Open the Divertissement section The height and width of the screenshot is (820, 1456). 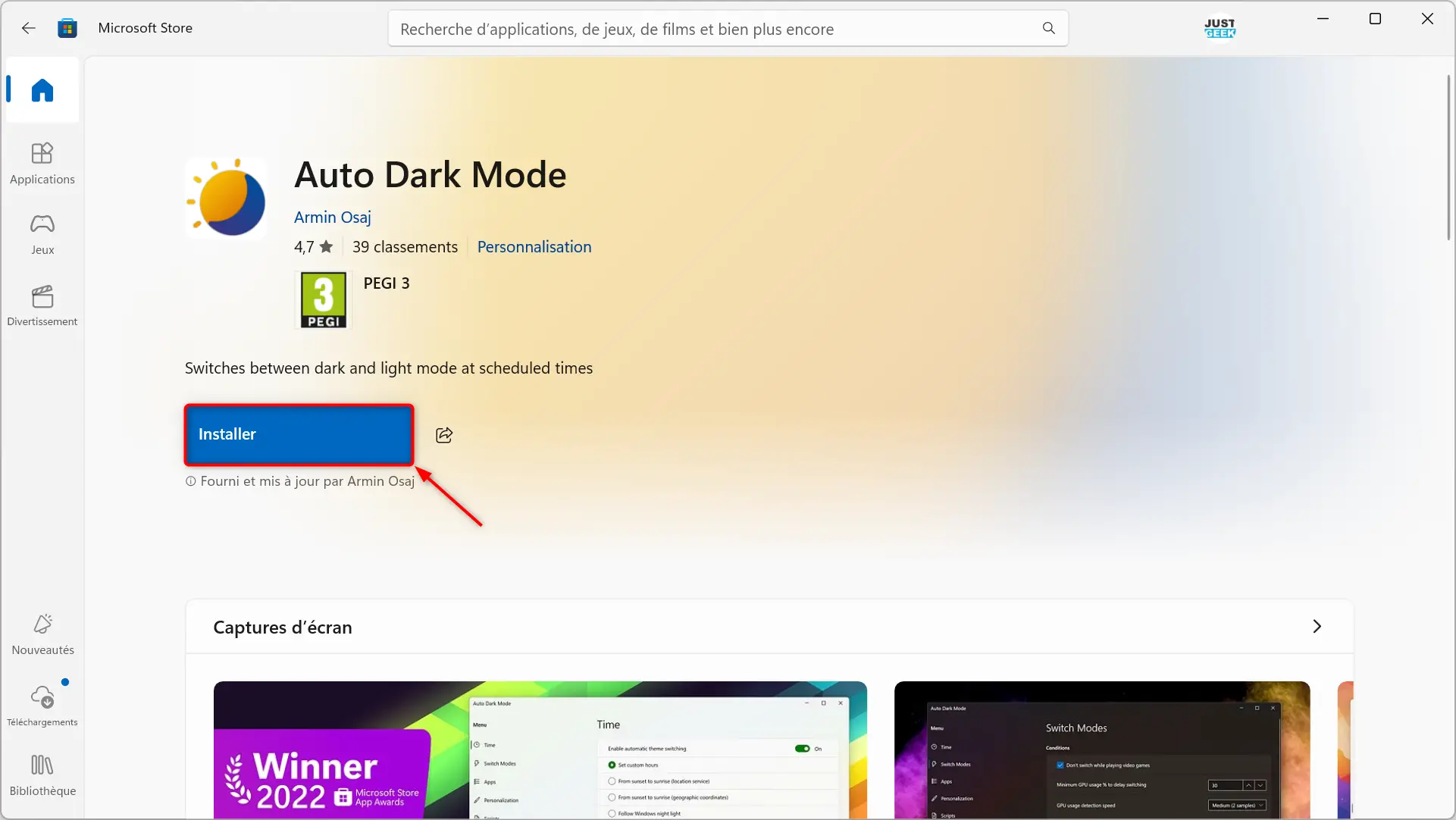point(42,305)
